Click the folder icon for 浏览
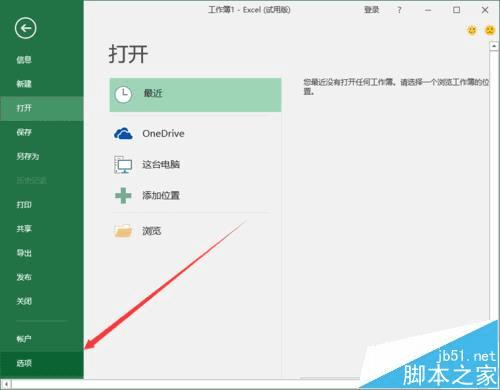500x390 pixels. click(123, 230)
